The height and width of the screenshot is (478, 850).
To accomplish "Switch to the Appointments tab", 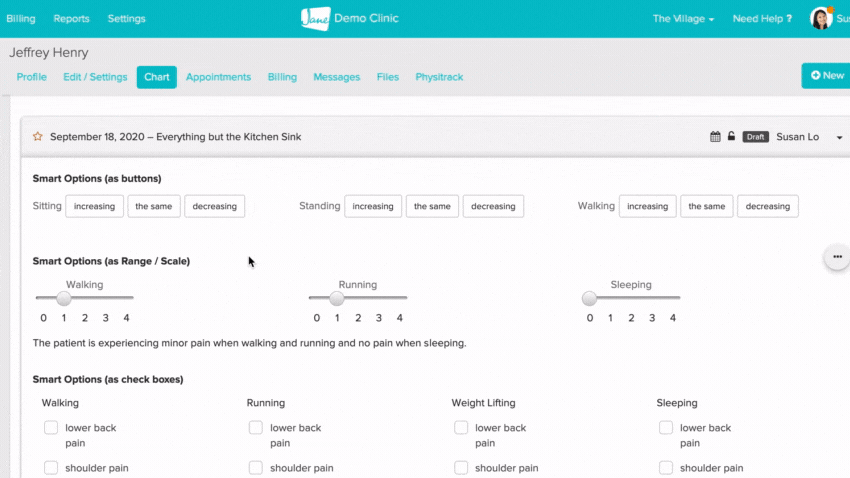I will tap(218, 77).
